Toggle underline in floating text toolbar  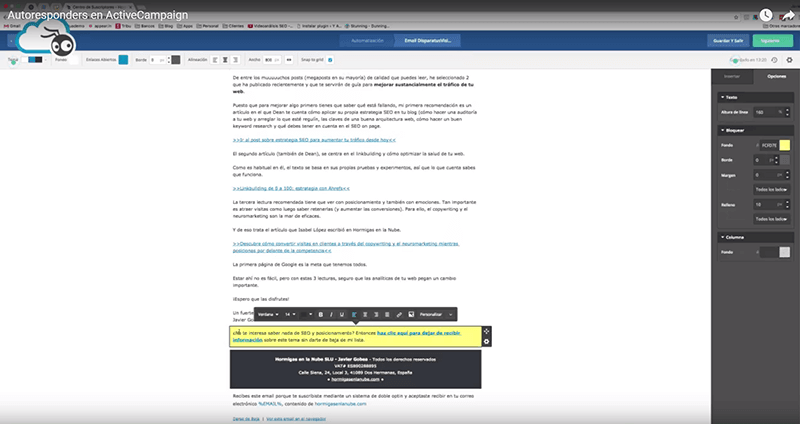[342, 315]
